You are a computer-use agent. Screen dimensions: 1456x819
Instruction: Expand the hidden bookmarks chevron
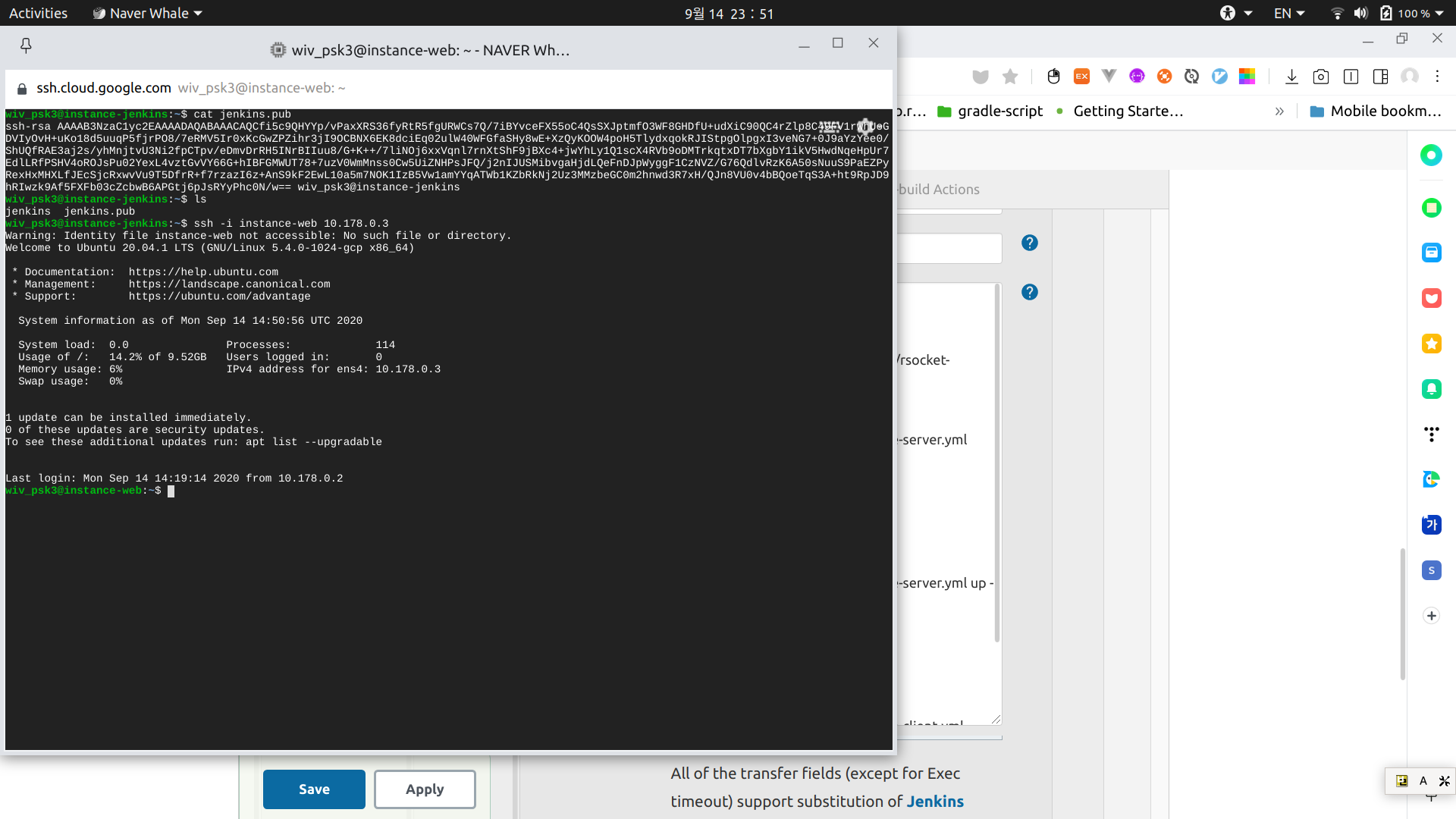(x=1279, y=111)
